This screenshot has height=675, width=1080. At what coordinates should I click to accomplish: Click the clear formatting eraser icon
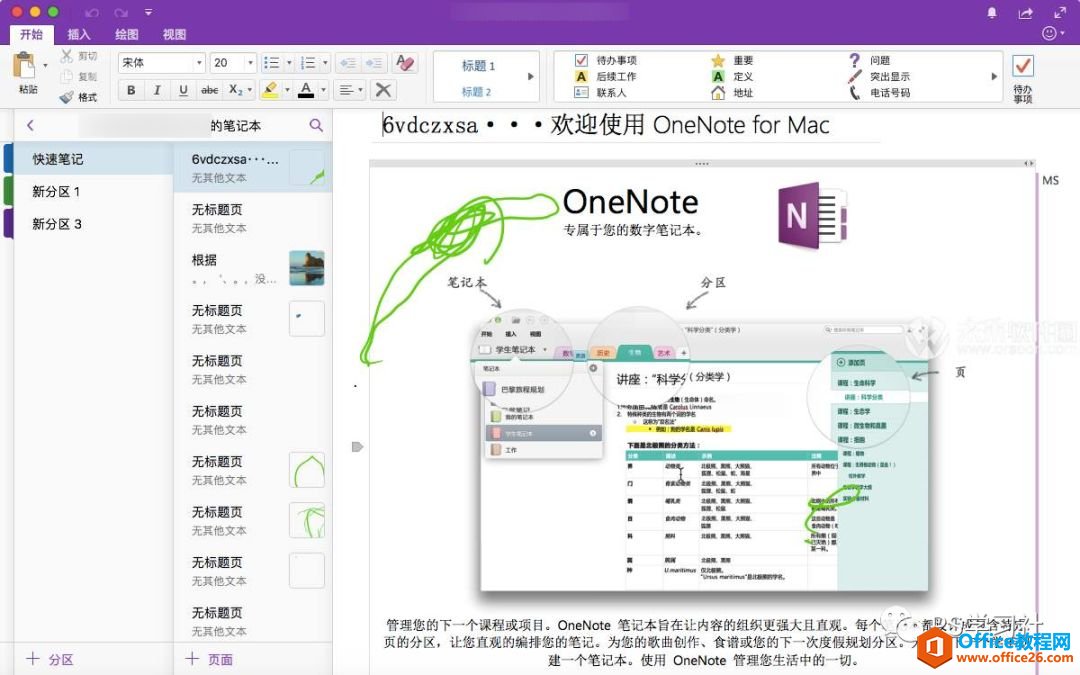(406, 63)
